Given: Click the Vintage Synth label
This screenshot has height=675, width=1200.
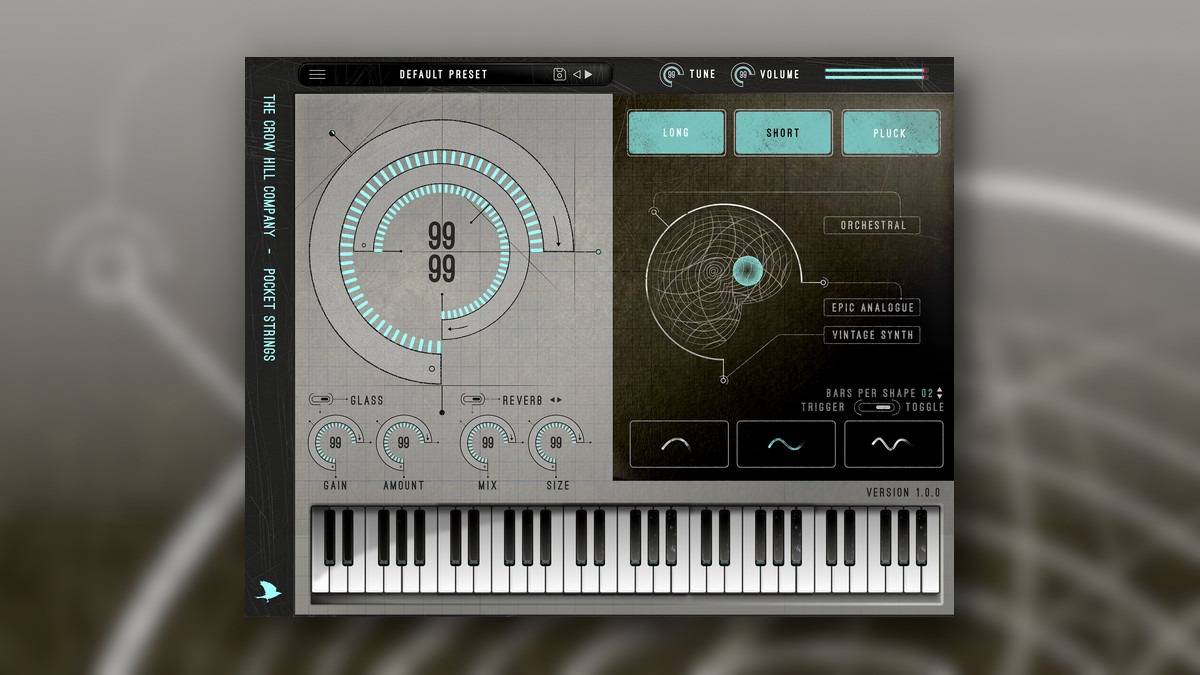Looking at the screenshot, I should tap(872, 334).
